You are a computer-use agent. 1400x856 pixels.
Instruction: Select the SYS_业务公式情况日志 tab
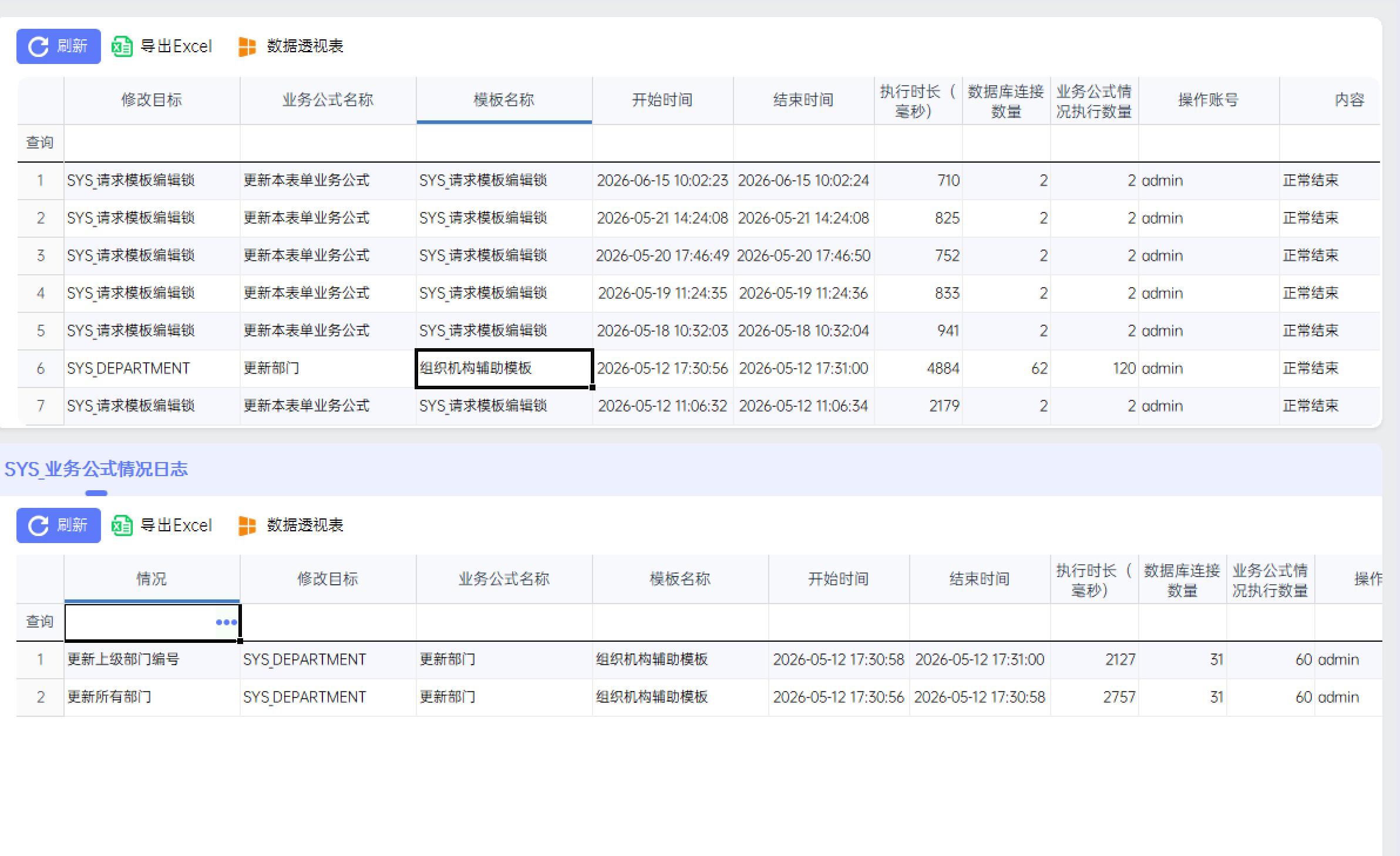click(x=96, y=469)
